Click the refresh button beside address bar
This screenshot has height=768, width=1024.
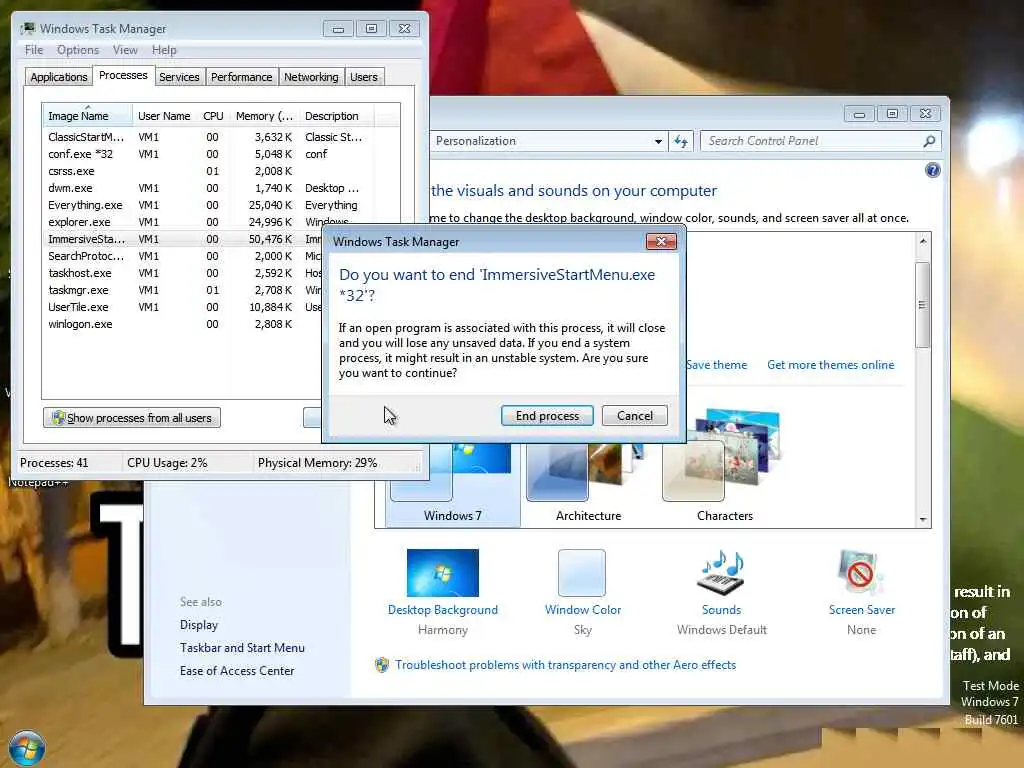click(680, 141)
